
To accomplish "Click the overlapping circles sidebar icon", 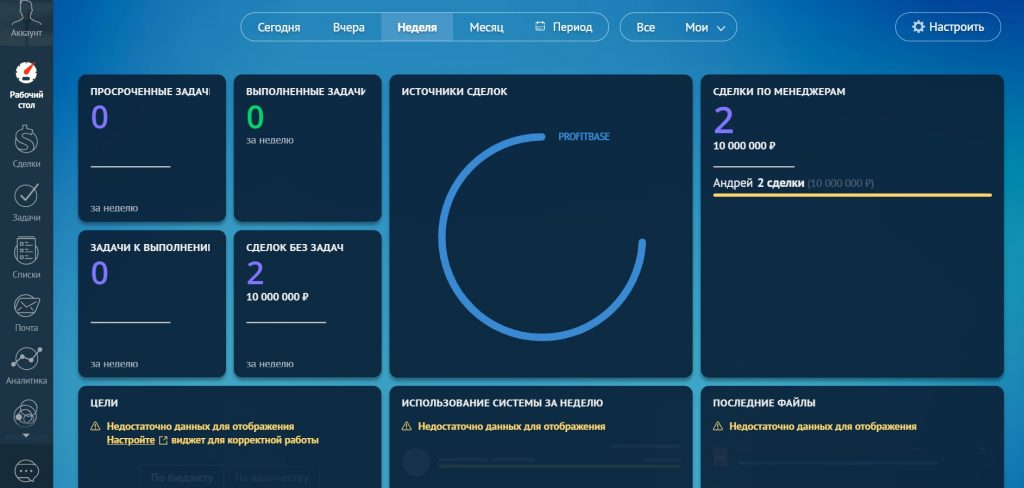I will click(26, 414).
